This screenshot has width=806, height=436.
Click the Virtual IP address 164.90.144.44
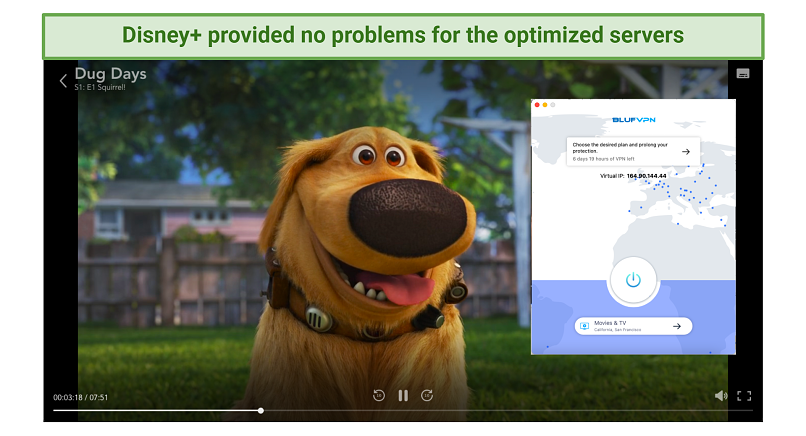coord(646,176)
